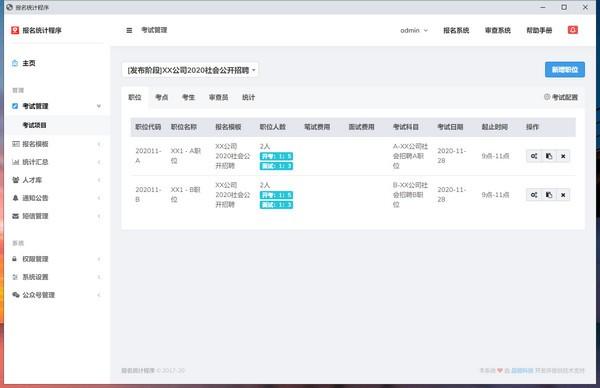Click the 报名统计程序 logo icon
This screenshot has width=600, height=388.
pos(15,30)
